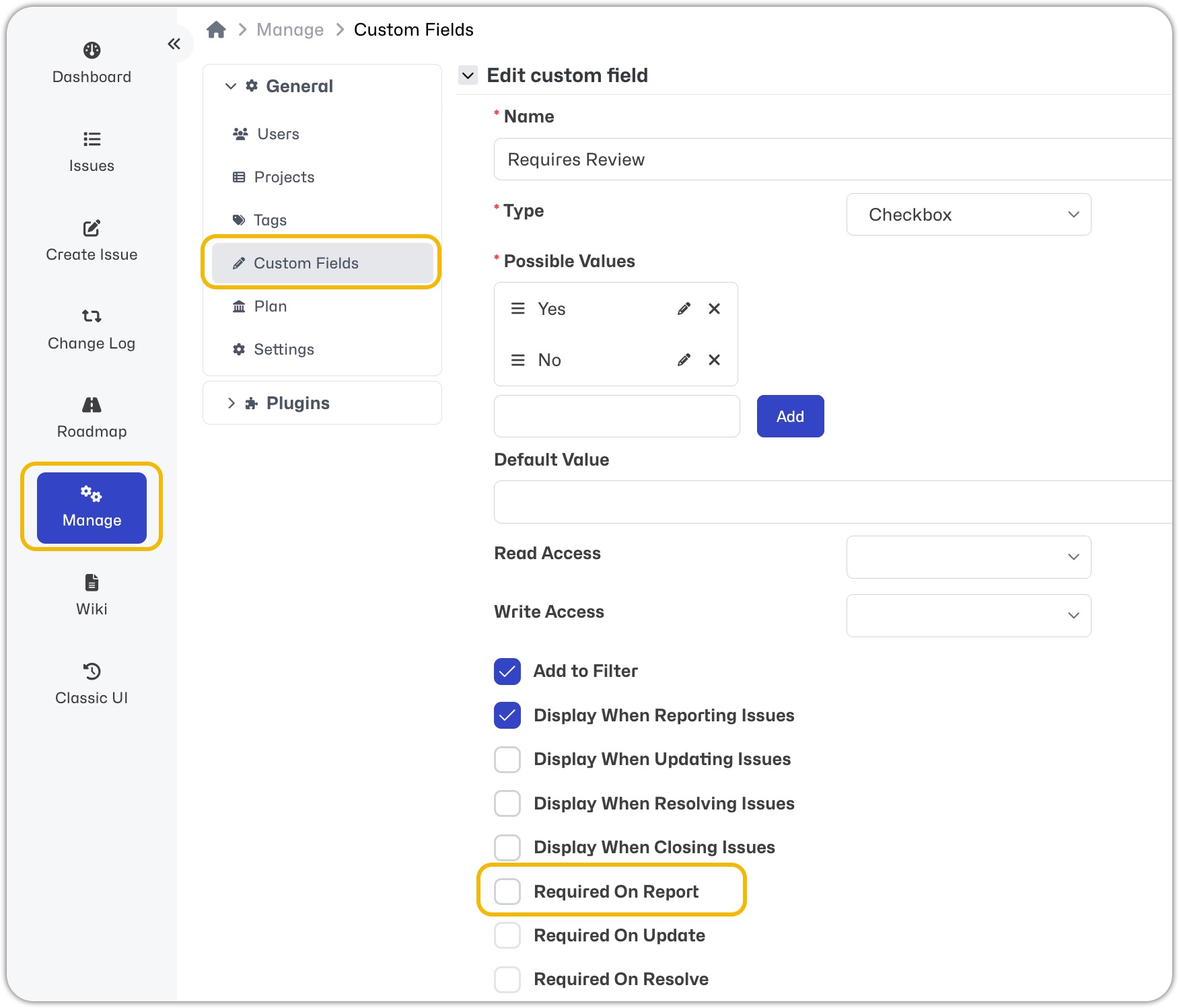Viewport: 1179px width, 1008px height.
Task: Grab the No row reorder handle
Action: pos(517,360)
